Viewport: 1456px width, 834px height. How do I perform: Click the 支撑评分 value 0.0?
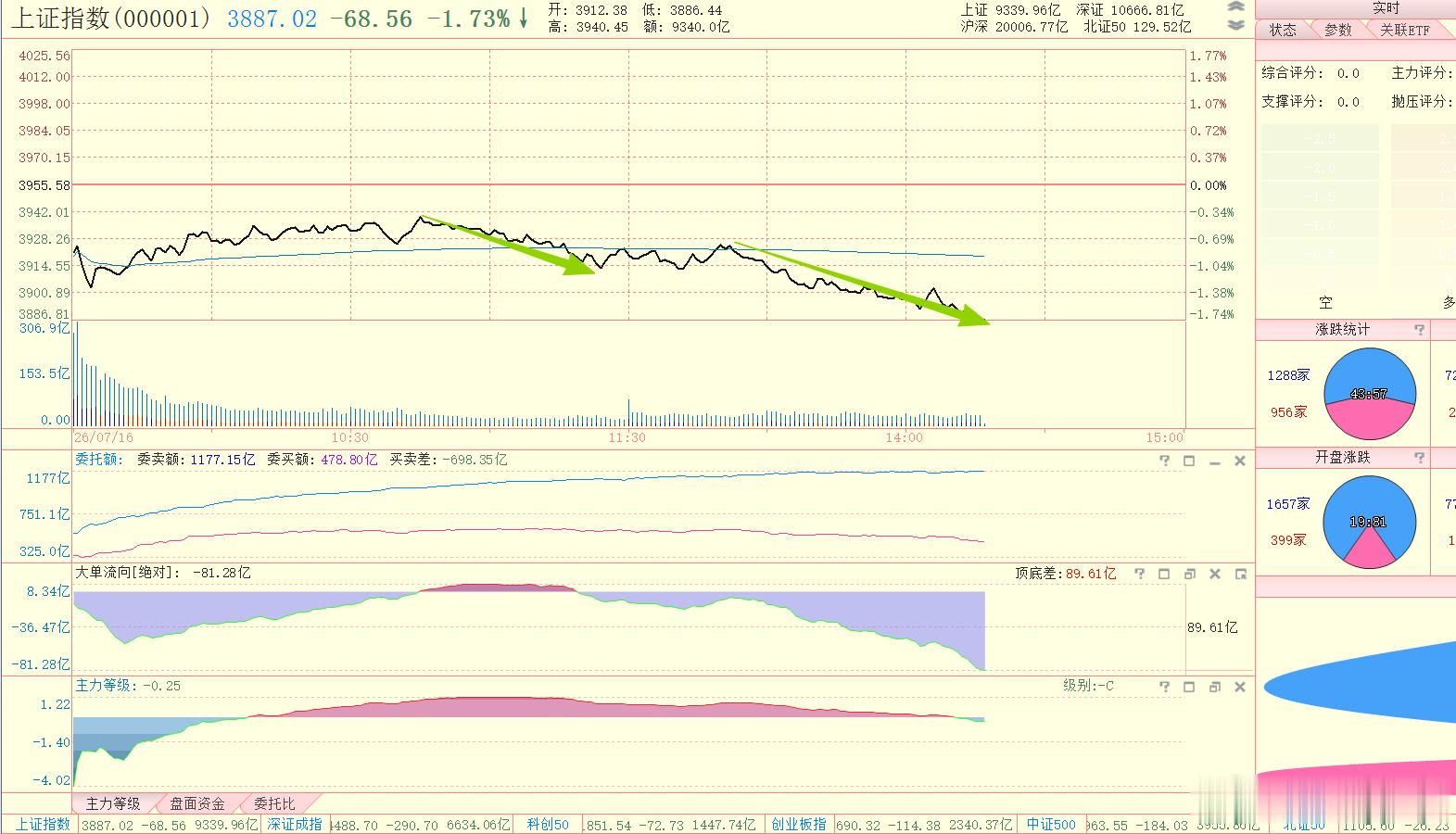[x=1348, y=102]
